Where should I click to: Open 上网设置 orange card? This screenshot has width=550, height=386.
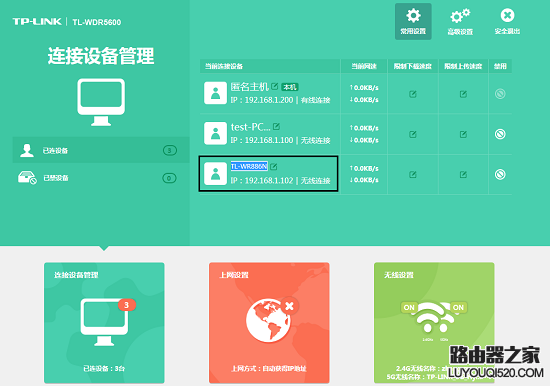(x=269, y=323)
